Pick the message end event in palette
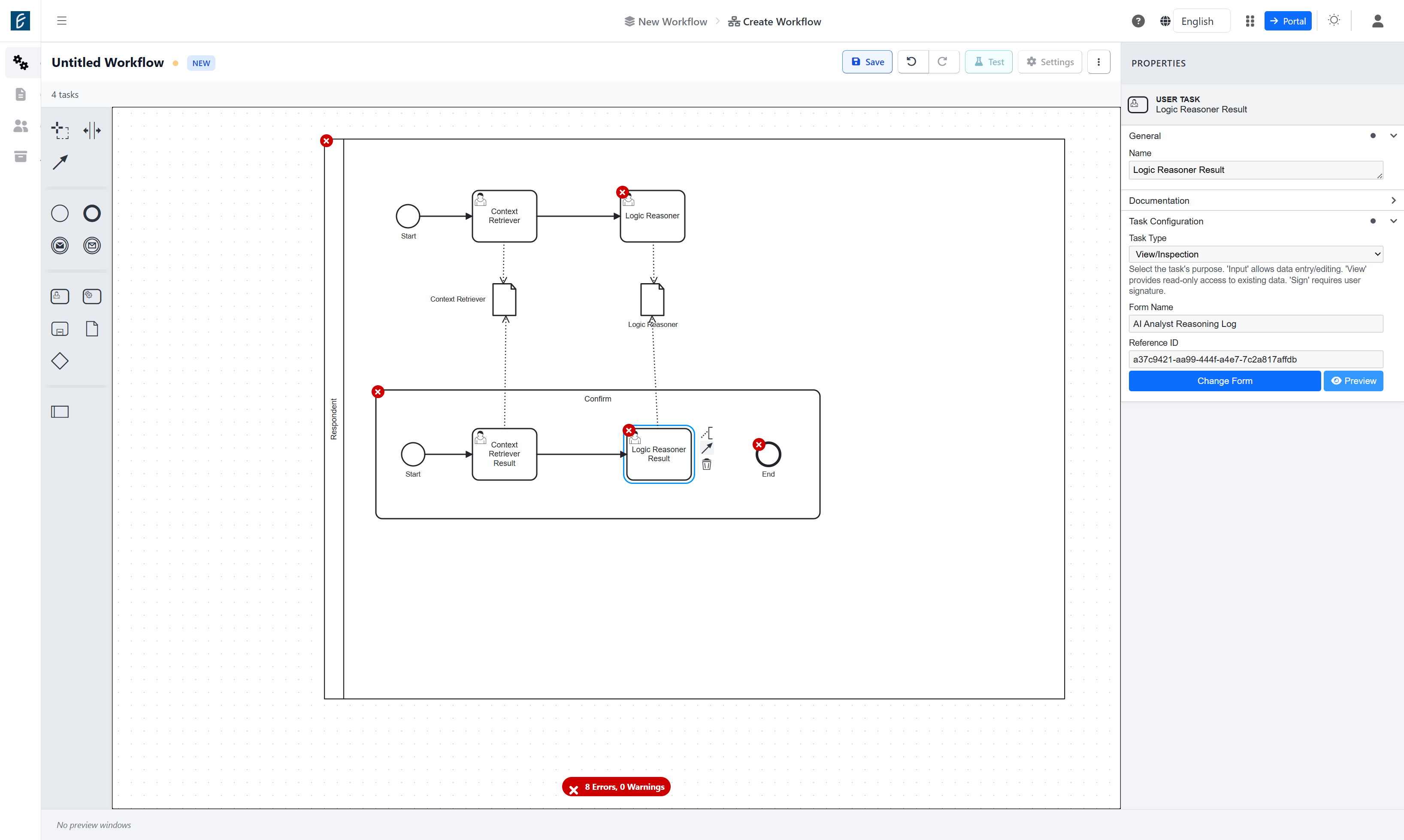This screenshot has height=840, width=1404. (92, 246)
